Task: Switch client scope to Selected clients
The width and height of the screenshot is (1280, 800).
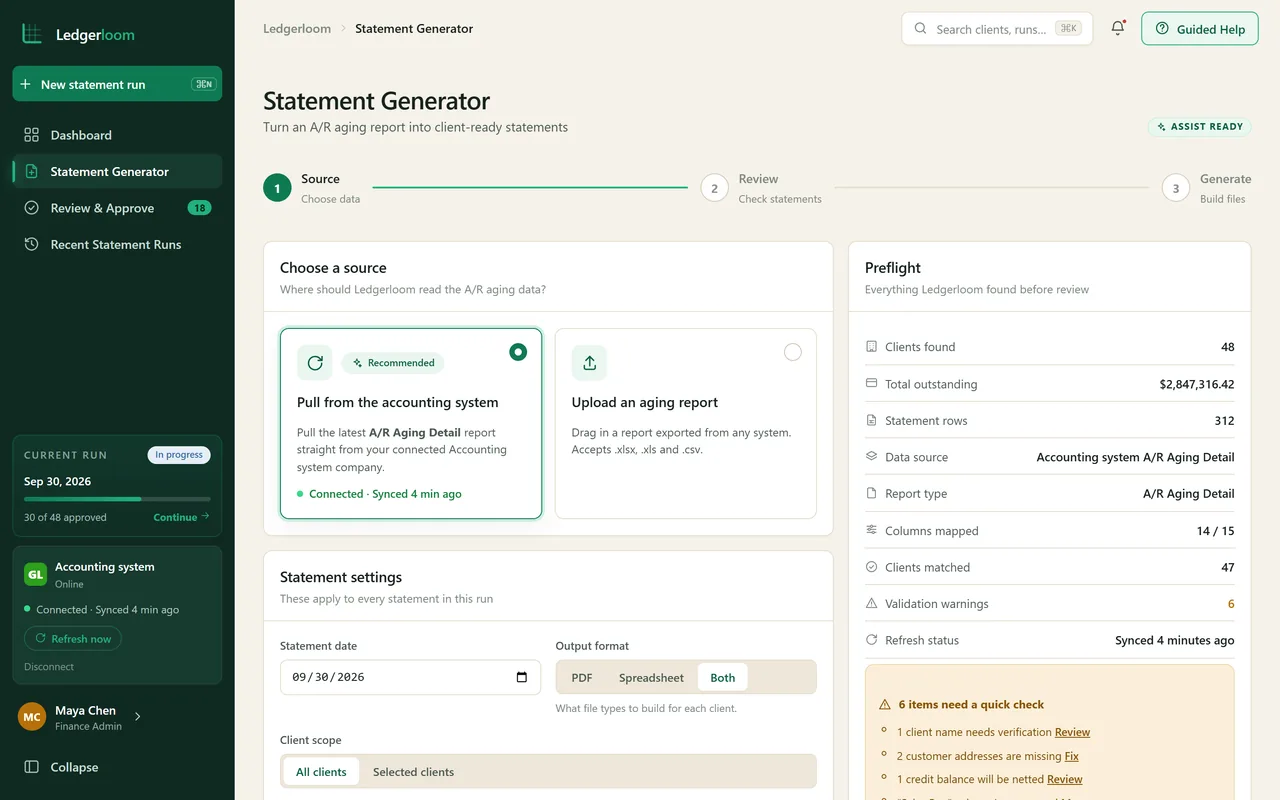Action: tap(413, 772)
